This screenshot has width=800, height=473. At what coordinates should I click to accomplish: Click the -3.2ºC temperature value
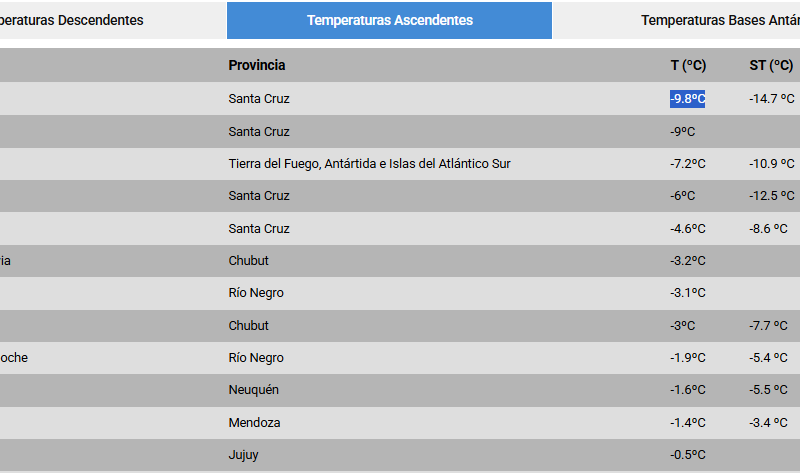pyautogui.click(x=688, y=261)
